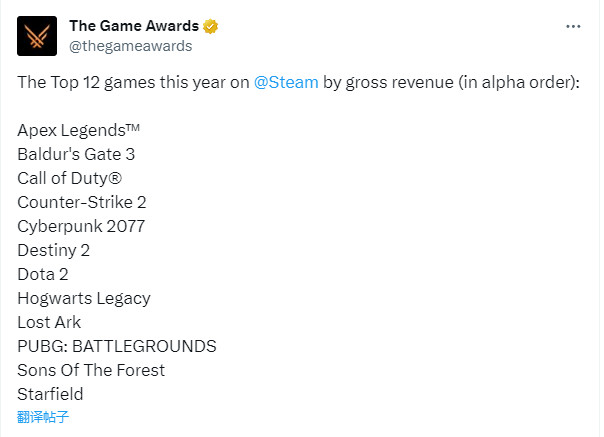
Task: Click the 翻译帖子 translate post link
Action: pyautogui.click(x=43, y=417)
